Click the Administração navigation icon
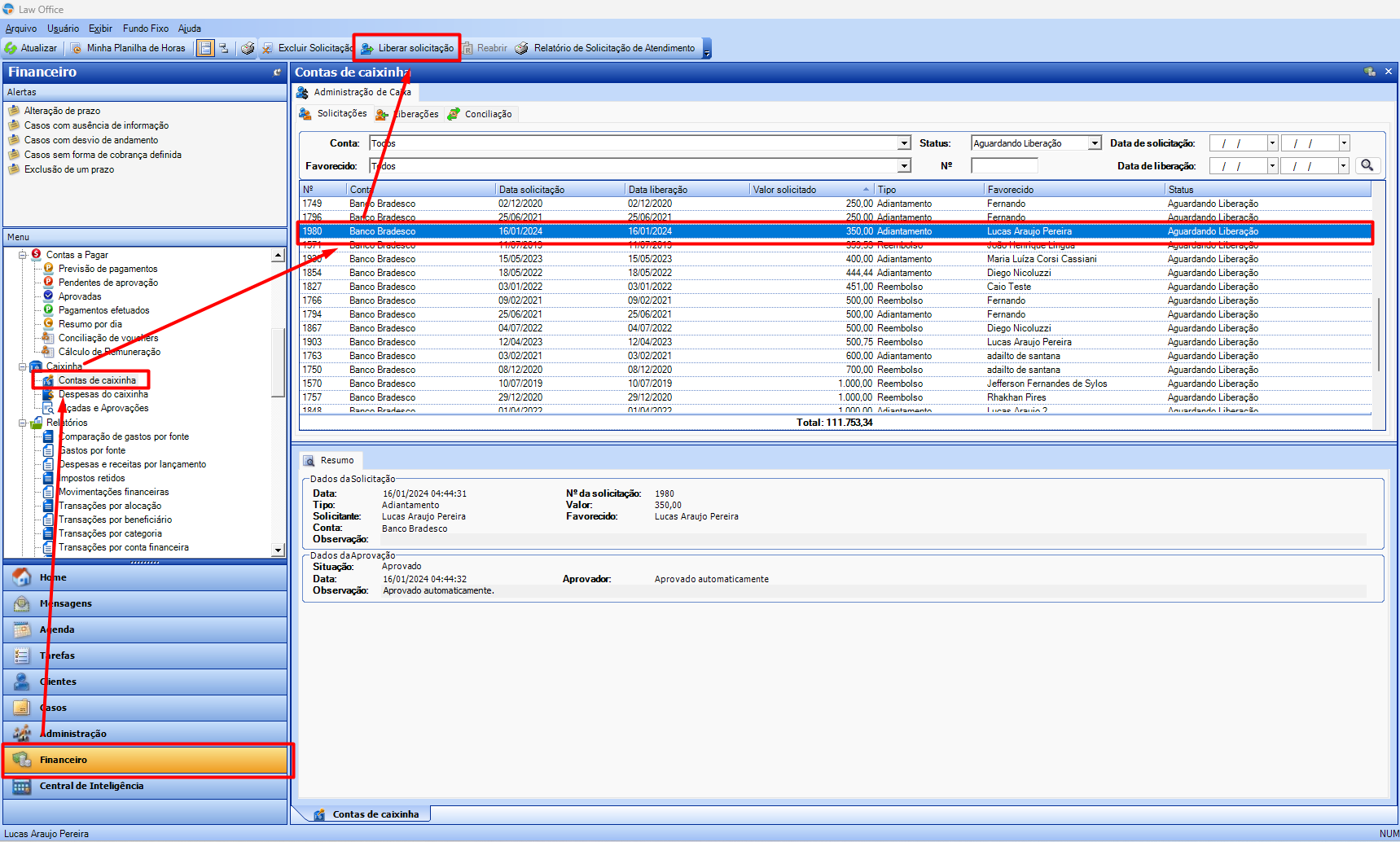 click(22, 734)
